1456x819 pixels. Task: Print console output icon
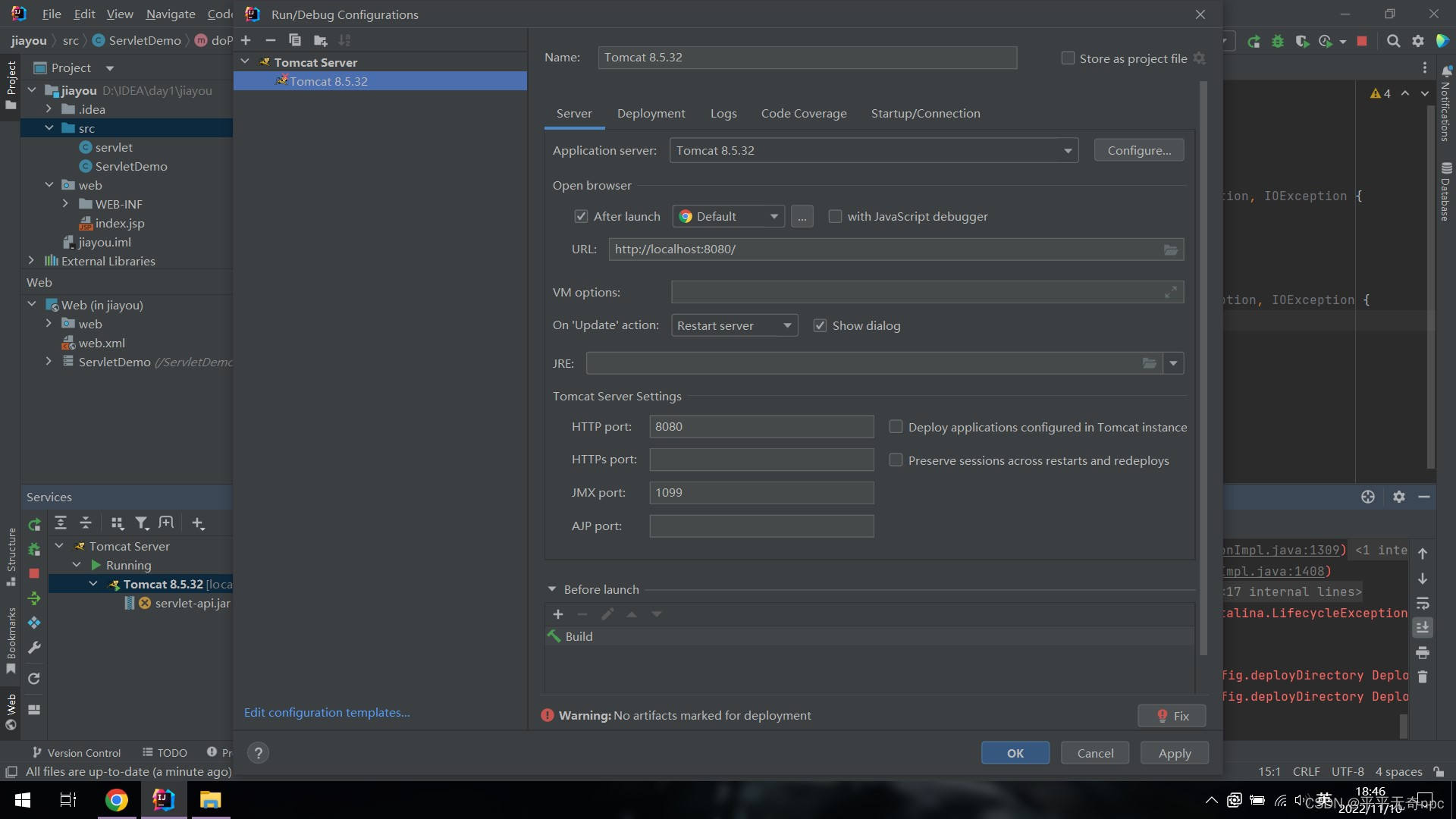(x=1423, y=652)
